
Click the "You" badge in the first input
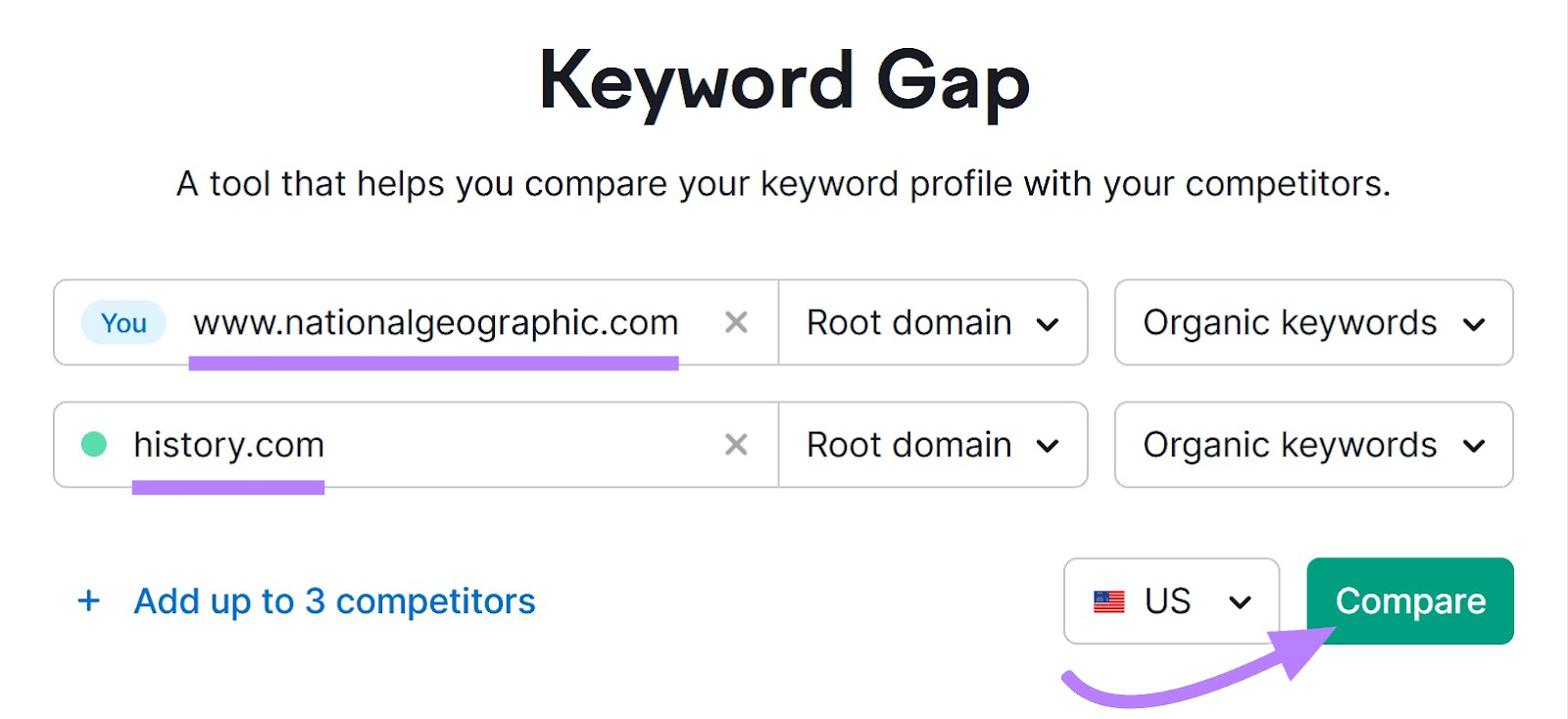(x=122, y=322)
